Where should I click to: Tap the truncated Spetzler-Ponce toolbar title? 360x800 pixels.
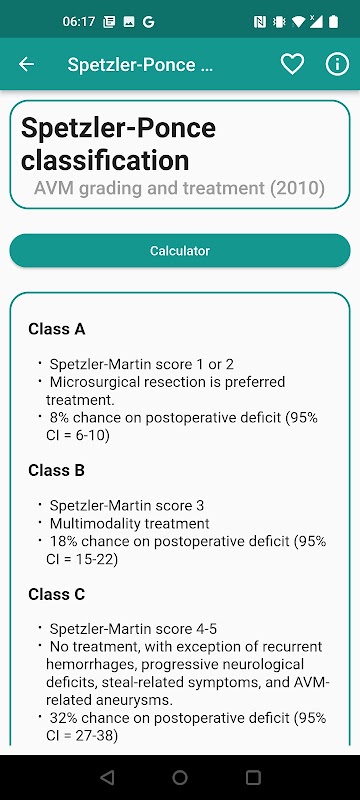pos(140,65)
